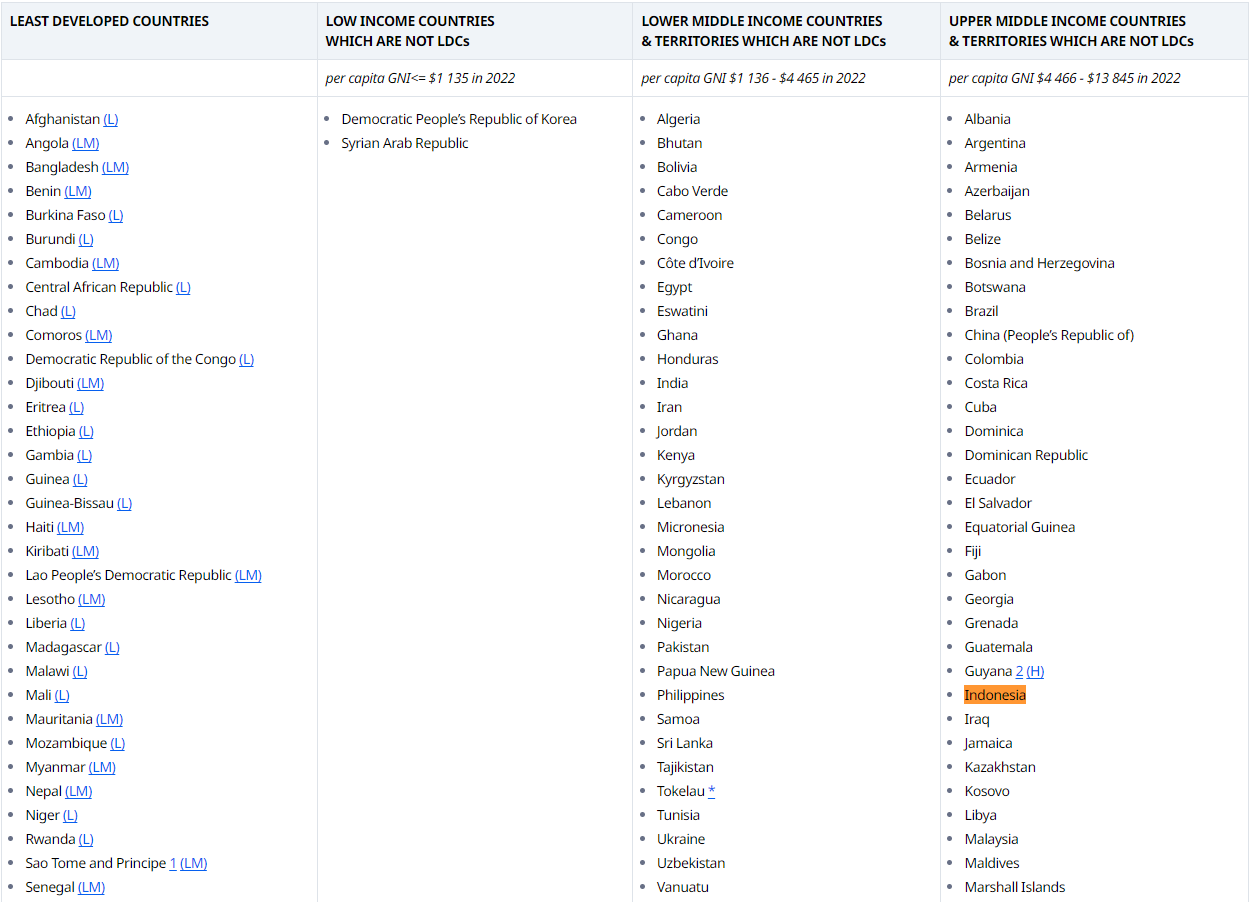Click the (L) link beside Burundi
The image size is (1249, 902).
point(86,239)
